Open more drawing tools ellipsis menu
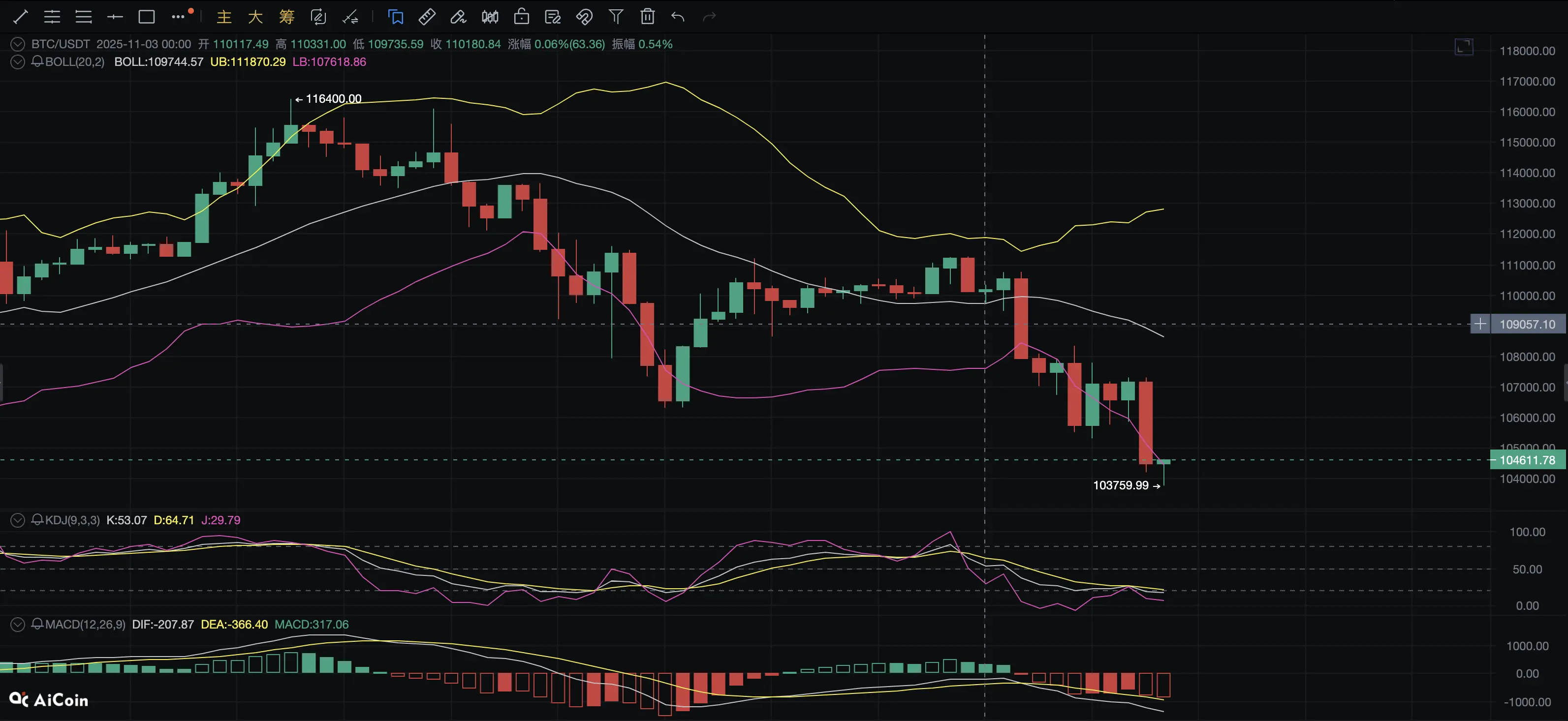Screen dimensions: 1568x721 178,16
